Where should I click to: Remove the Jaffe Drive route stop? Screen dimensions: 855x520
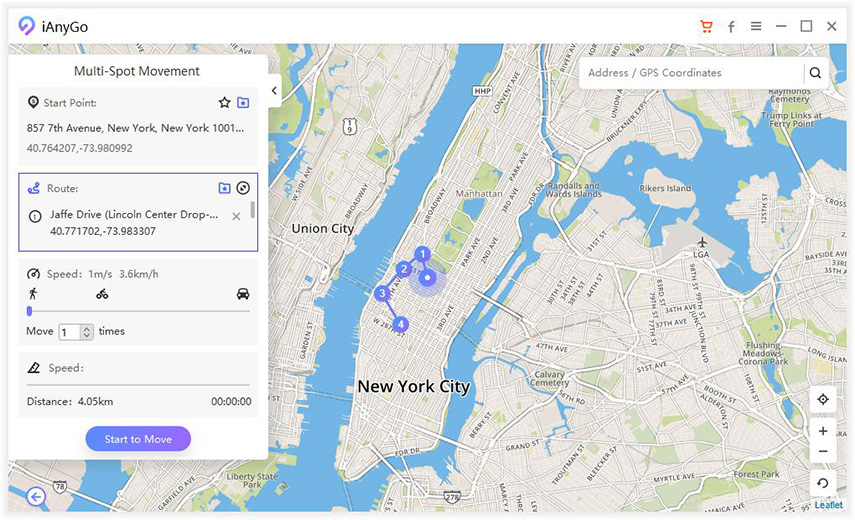(x=236, y=216)
